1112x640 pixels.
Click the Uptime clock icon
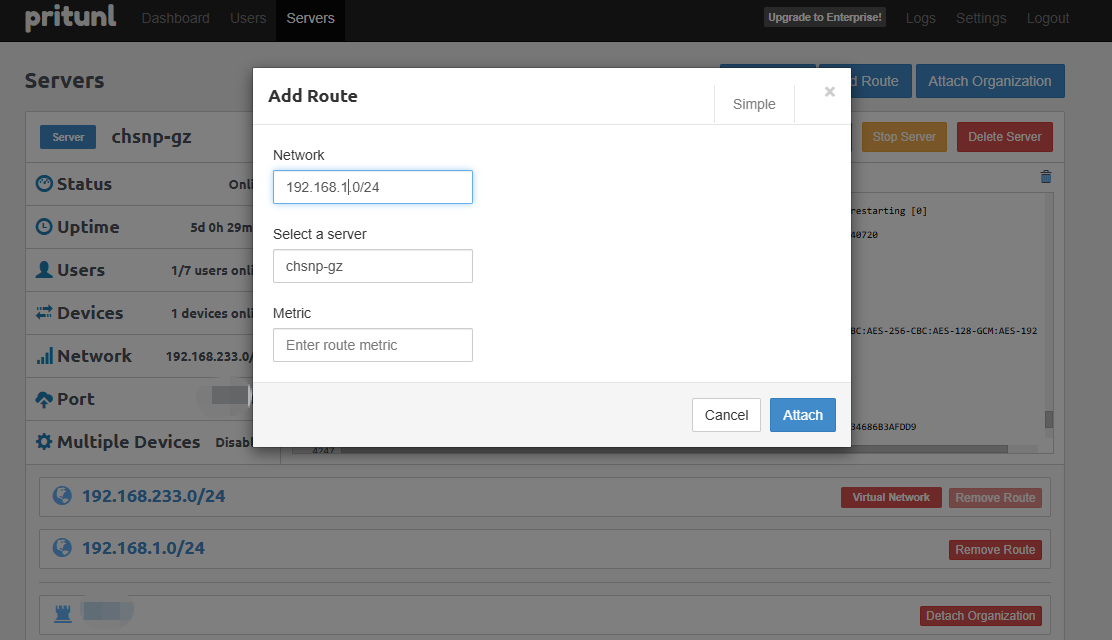point(44,227)
